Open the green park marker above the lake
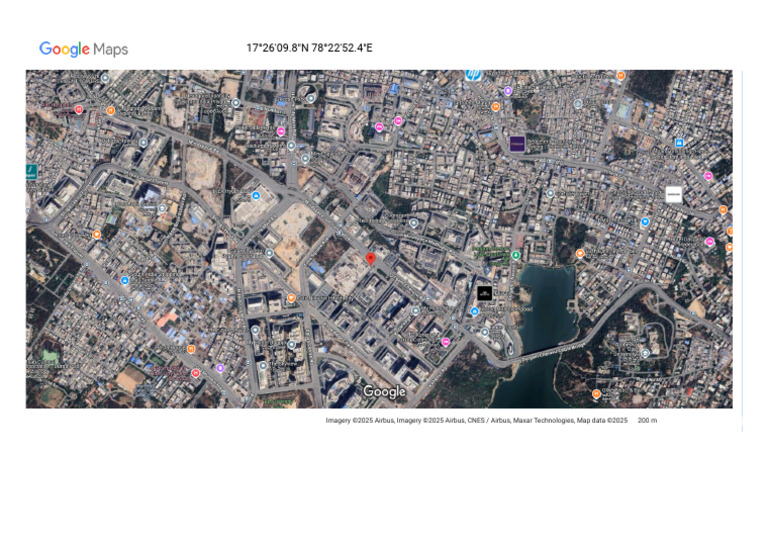This screenshot has width=768, height=543. pos(515,255)
